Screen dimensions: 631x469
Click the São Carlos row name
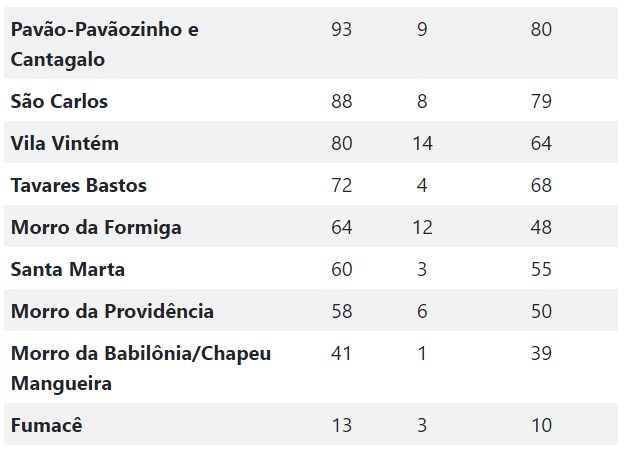click(59, 101)
